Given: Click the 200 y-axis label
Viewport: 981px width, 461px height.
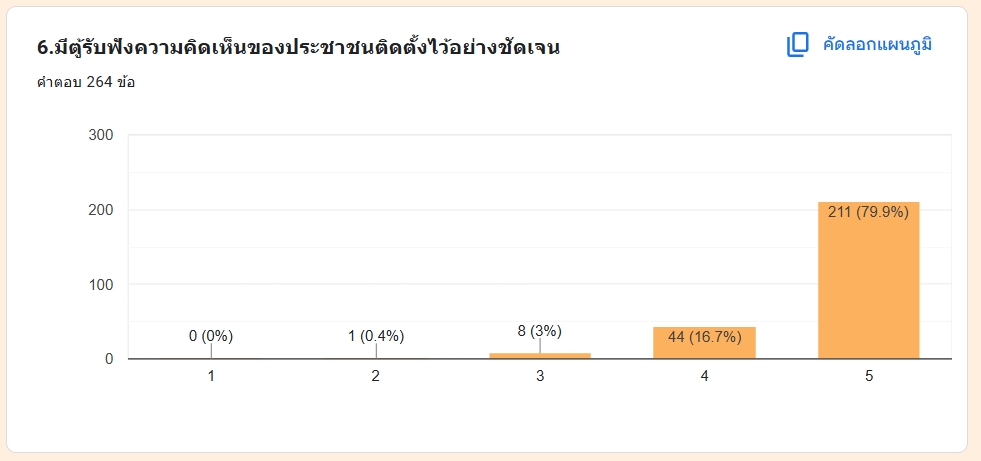Looking at the screenshot, I should (100, 210).
